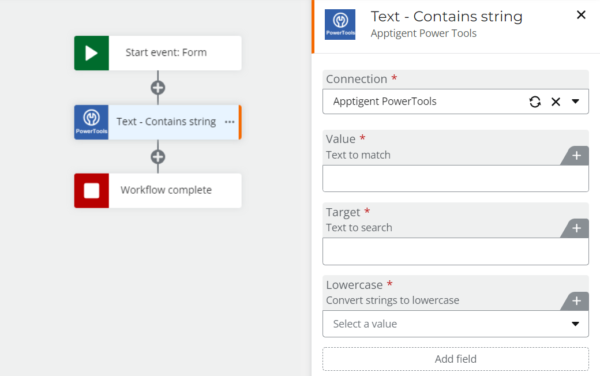600x376 pixels.
Task: Insert variable into Target field
Action: tap(576, 228)
